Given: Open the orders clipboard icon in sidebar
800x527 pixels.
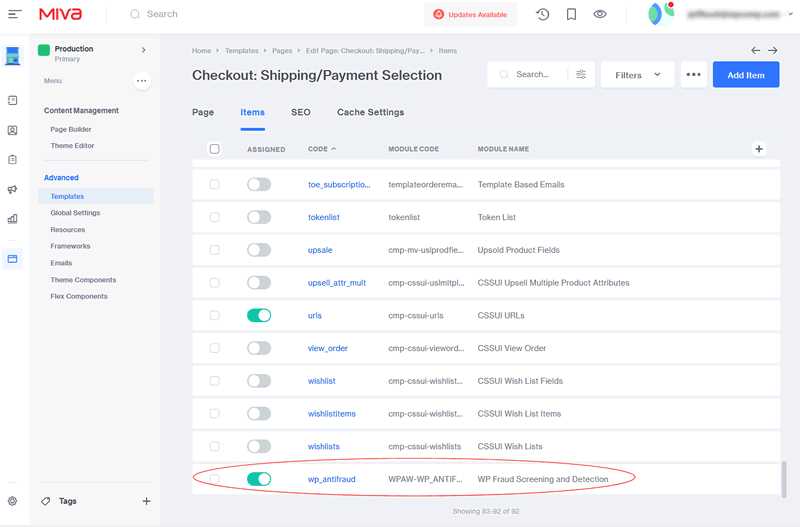Looking at the screenshot, I should coord(13,160).
